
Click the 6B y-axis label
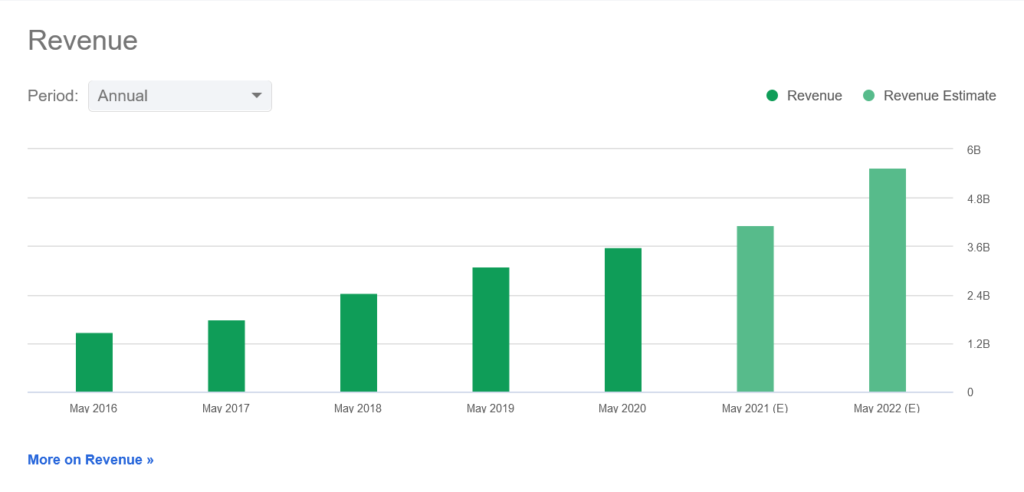pos(973,150)
